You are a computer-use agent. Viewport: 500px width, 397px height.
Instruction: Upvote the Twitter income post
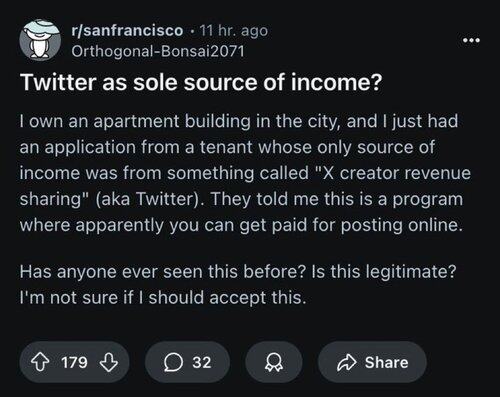[40, 362]
